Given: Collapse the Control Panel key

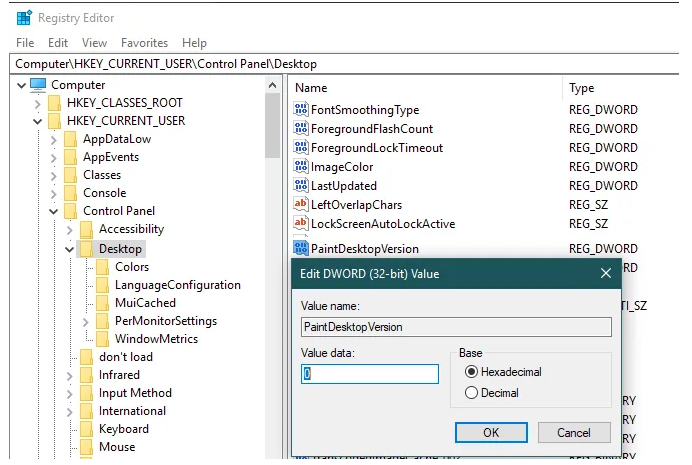Looking at the screenshot, I should (x=53, y=212).
